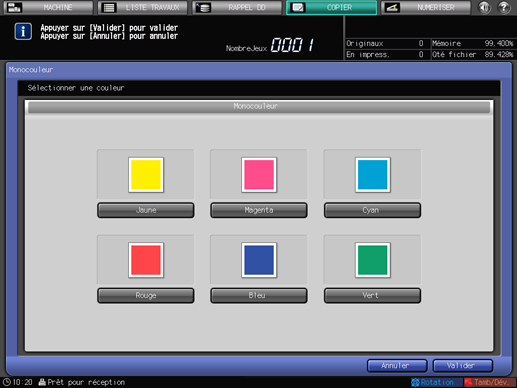Click the 'Prêt pour réception' status text
Screen dimensions: 517x388
(86, 382)
